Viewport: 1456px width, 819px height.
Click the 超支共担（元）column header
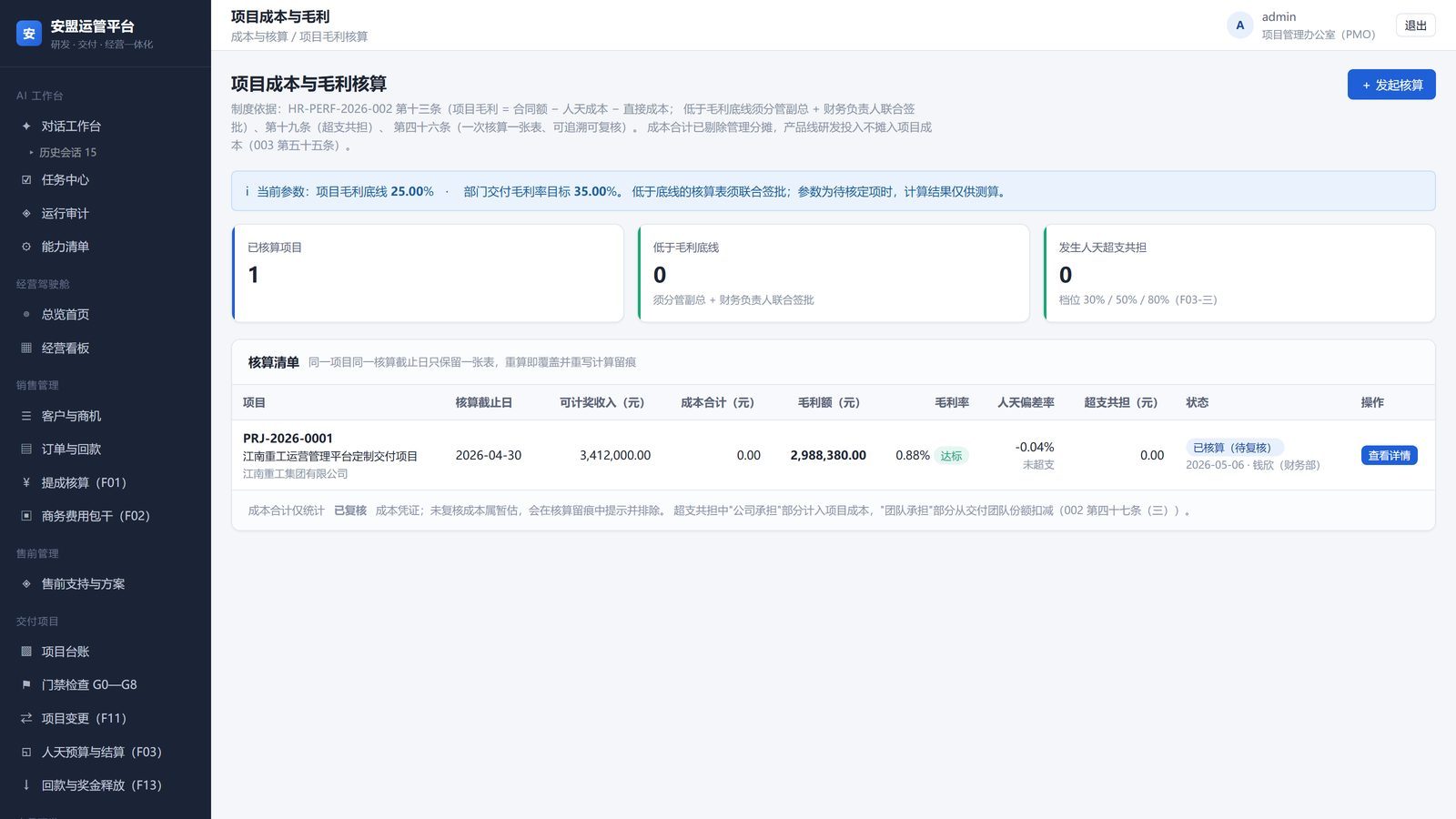click(1120, 402)
